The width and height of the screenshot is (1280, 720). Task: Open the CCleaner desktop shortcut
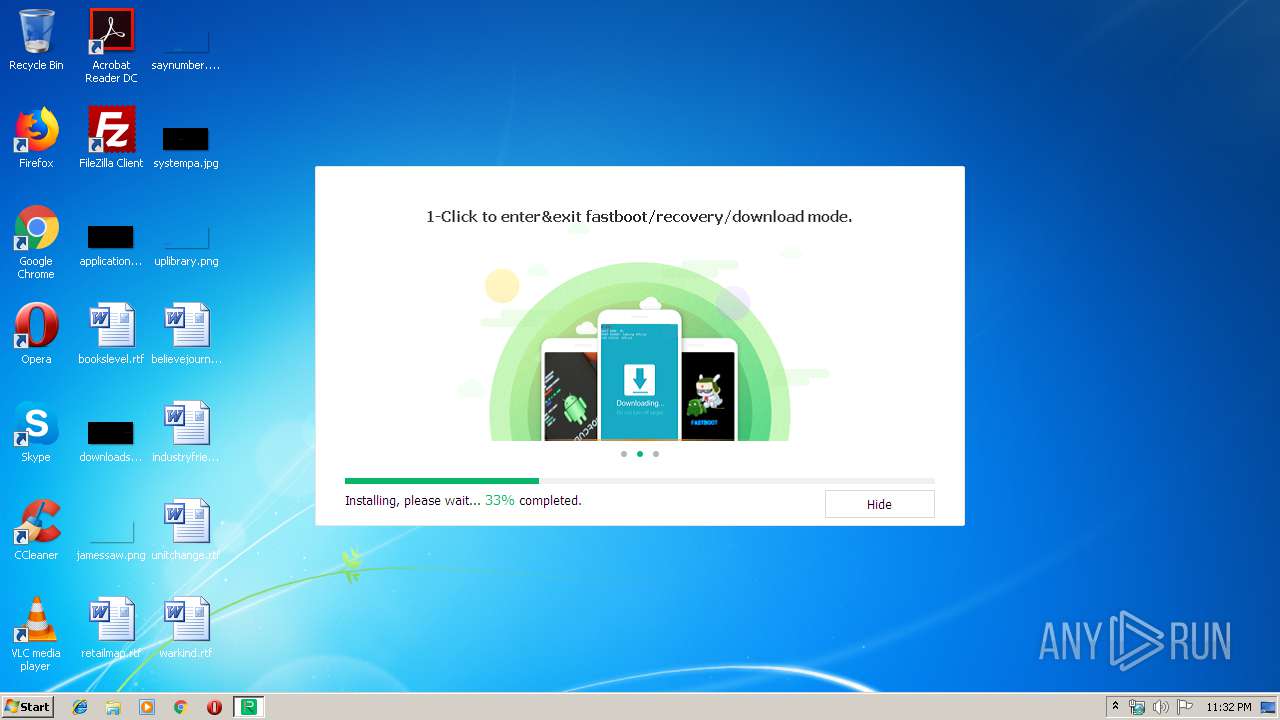[x=36, y=530]
